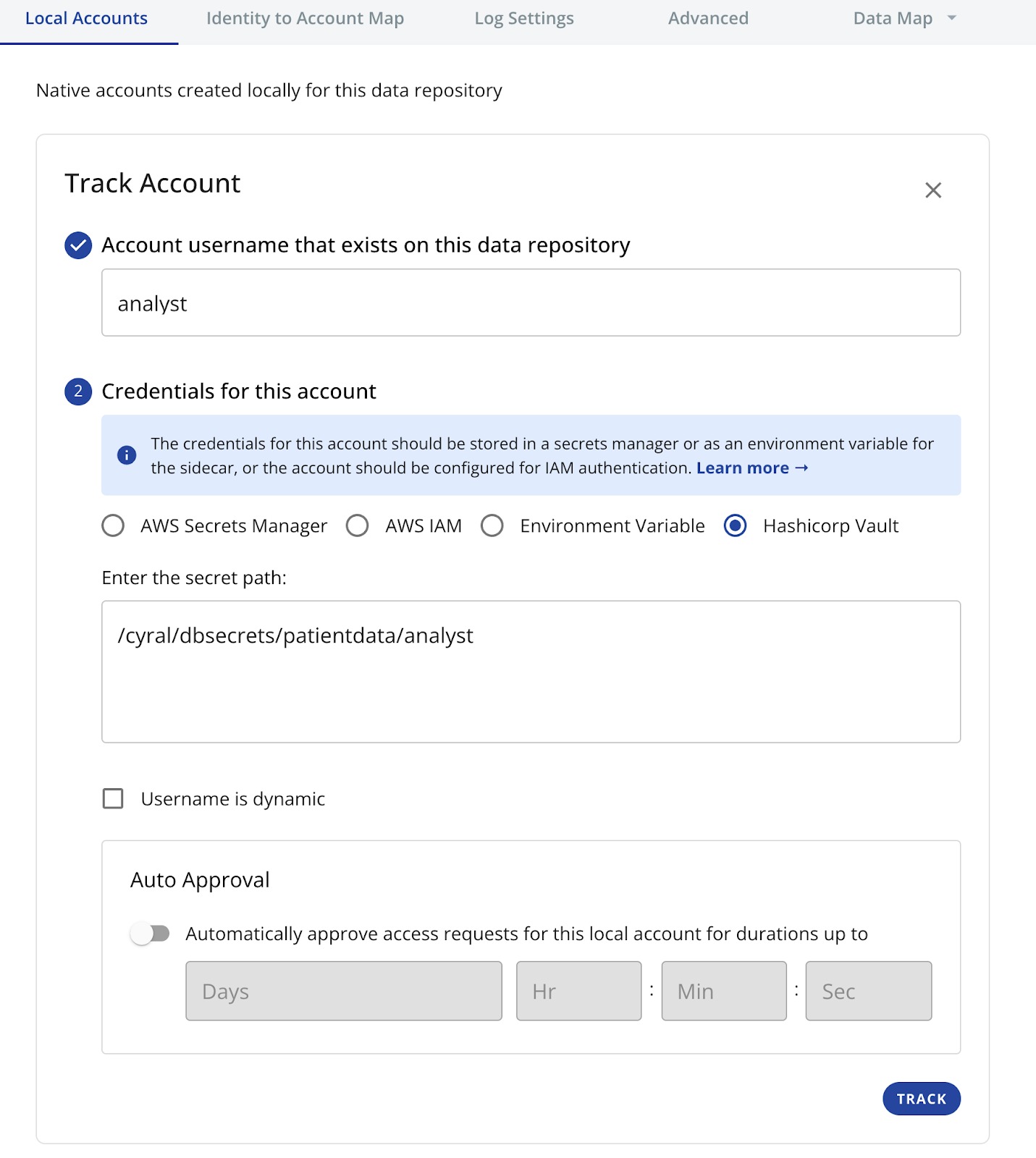The width and height of the screenshot is (1036, 1158).
Task: Click the checkmark icon beside Account username
Action: 78,245
